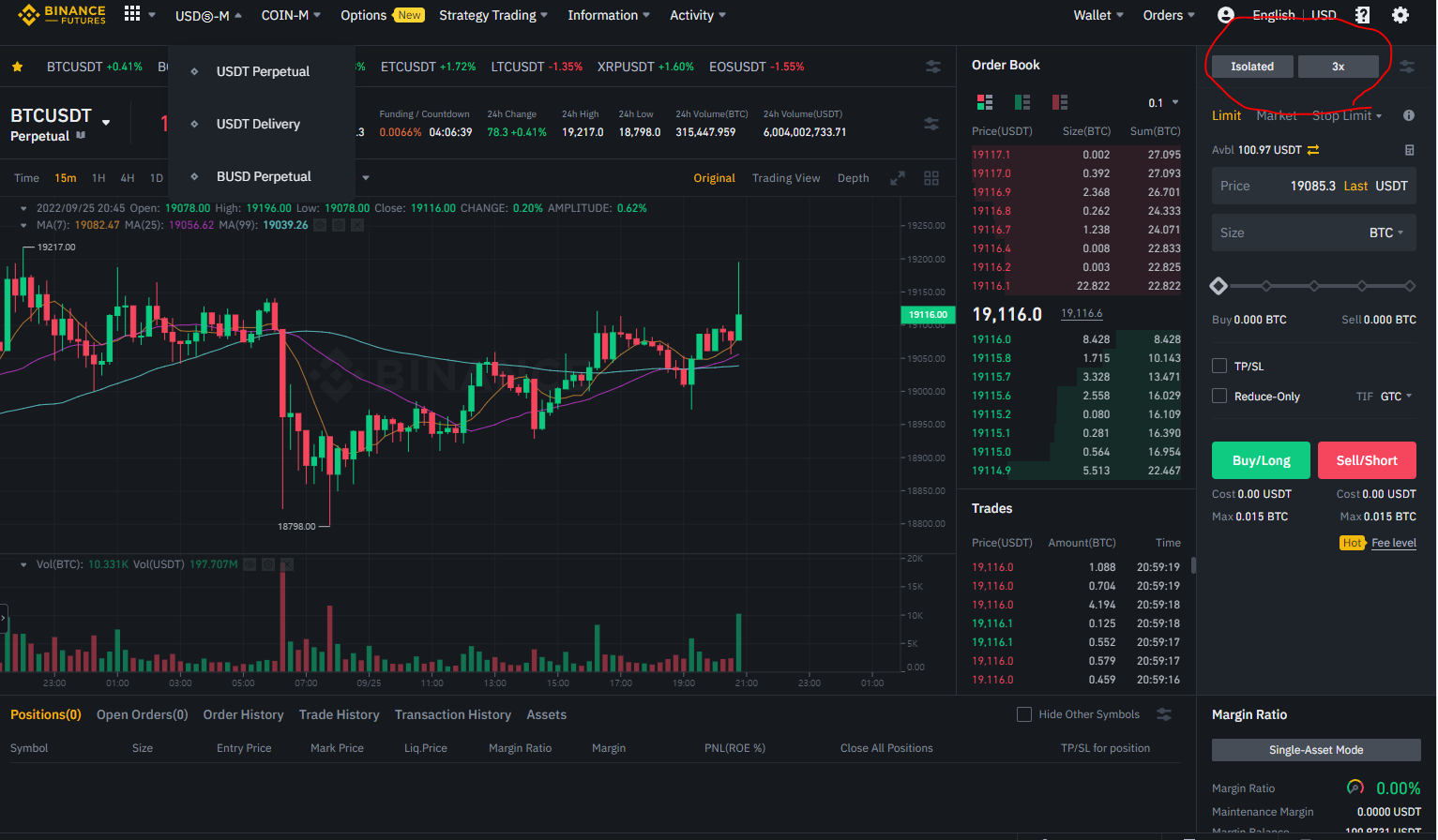Switch to Depth chart tab
The height and width of the screenshot is (840, 1438).
pyautogui.click(x=853, y=178)
